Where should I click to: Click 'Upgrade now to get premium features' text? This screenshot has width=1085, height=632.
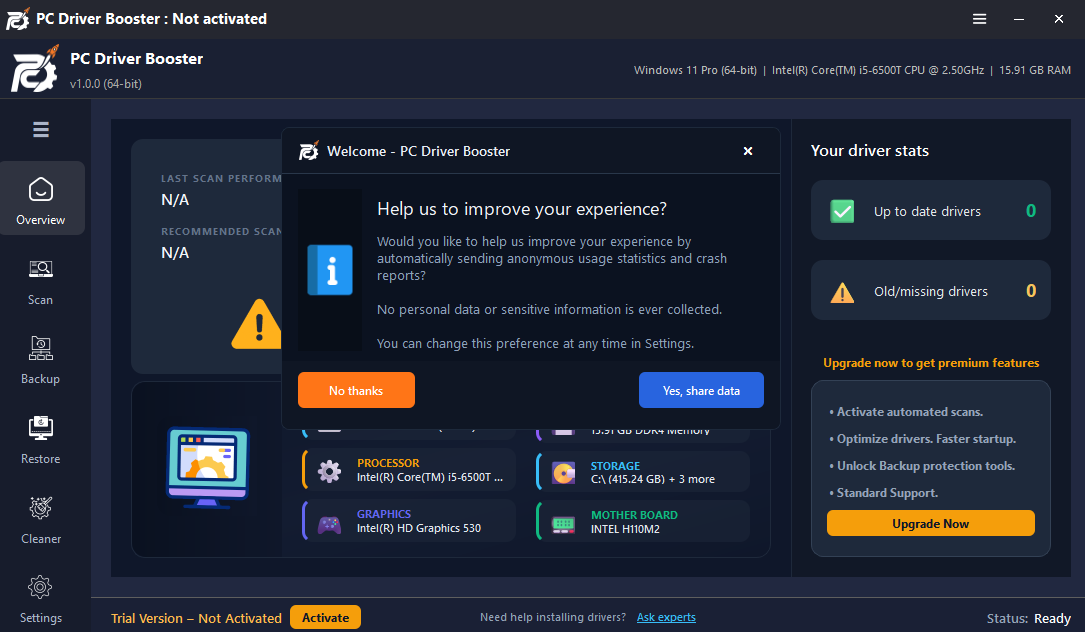(x=931, y=363)
